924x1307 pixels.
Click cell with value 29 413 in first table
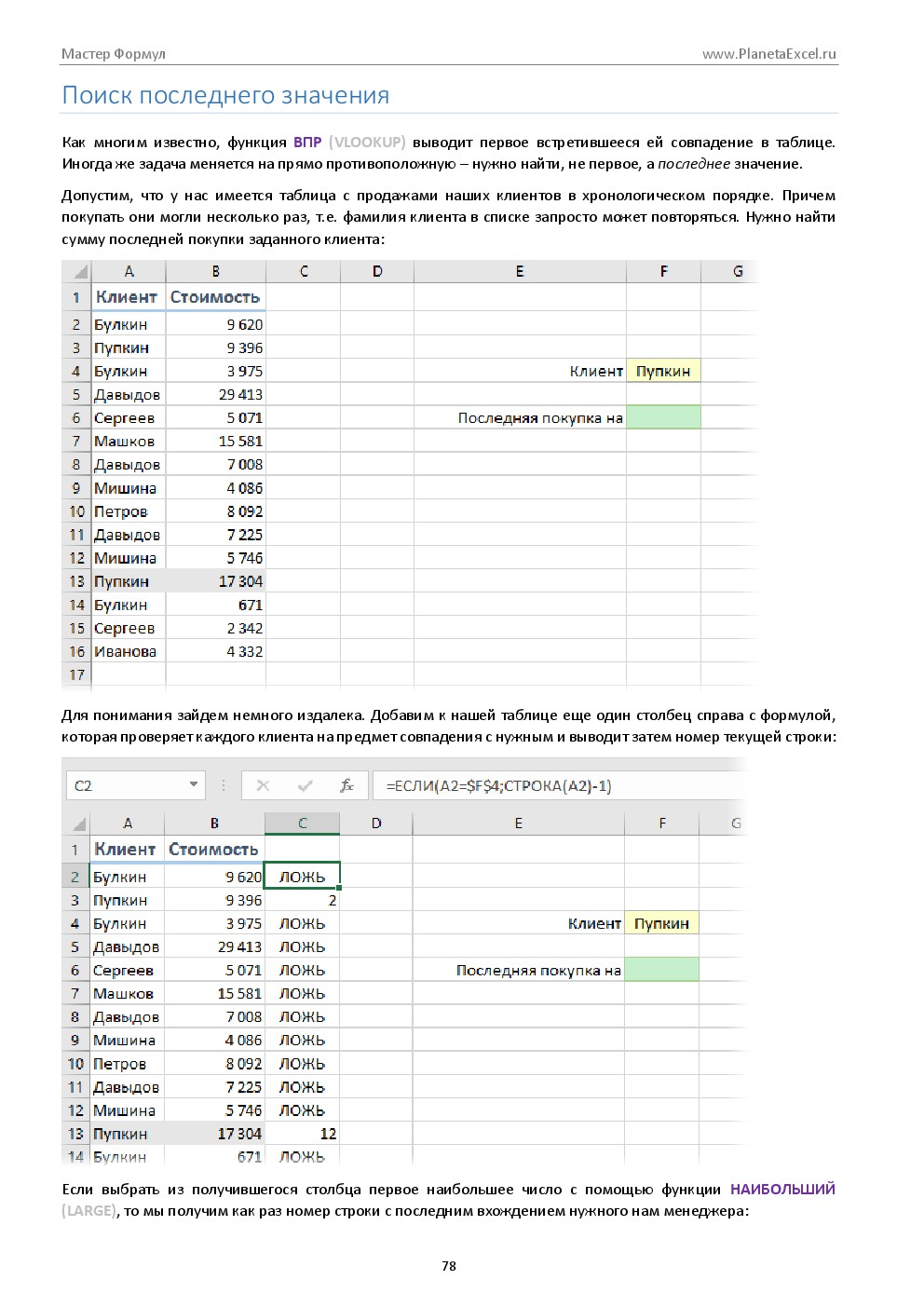point(216,394)
